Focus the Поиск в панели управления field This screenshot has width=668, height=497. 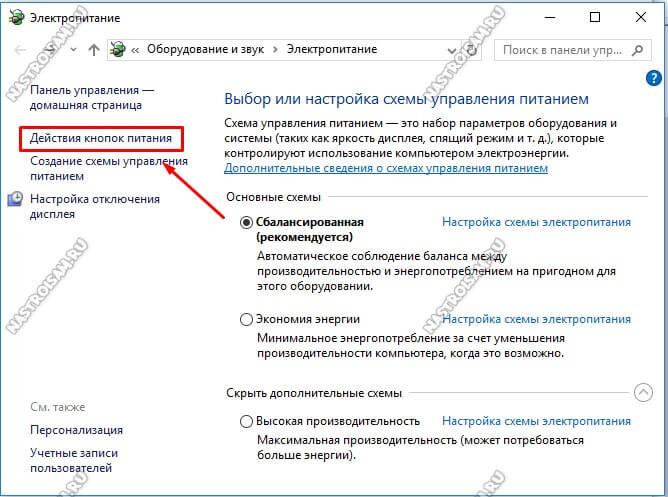click(x=573, y=50)
